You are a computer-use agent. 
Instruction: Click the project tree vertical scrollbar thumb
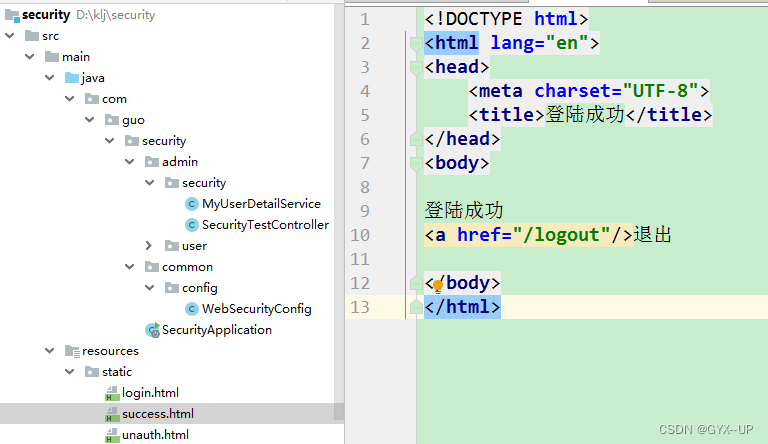(x=339, y=211)
